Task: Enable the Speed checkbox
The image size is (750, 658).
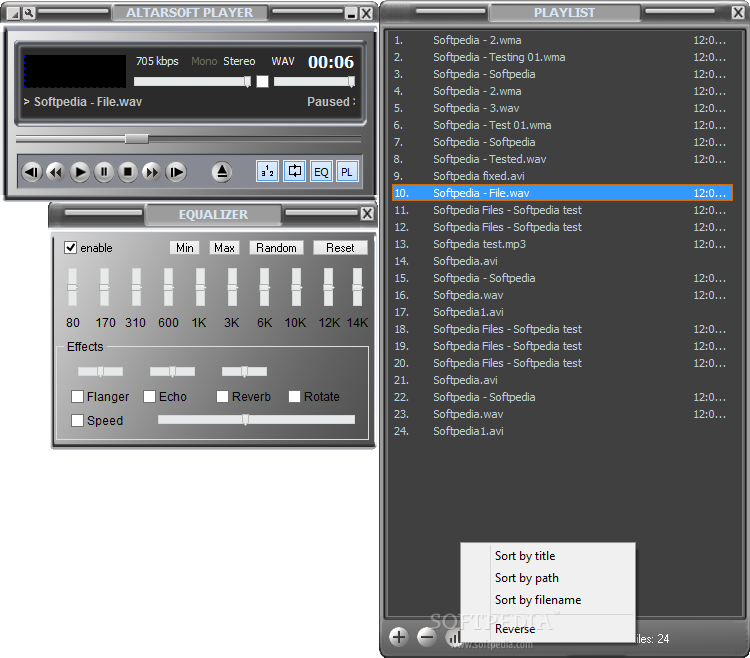Action: 77,420
